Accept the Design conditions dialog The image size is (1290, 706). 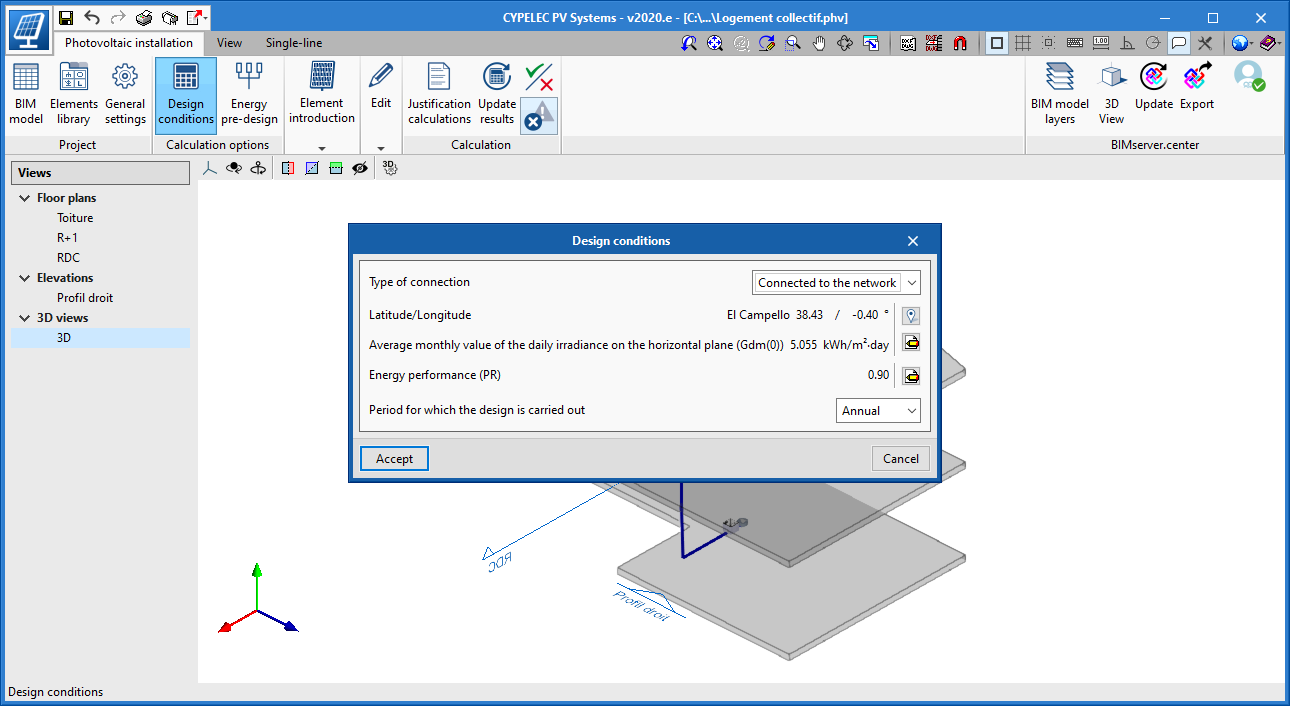(x=394, y=458)
